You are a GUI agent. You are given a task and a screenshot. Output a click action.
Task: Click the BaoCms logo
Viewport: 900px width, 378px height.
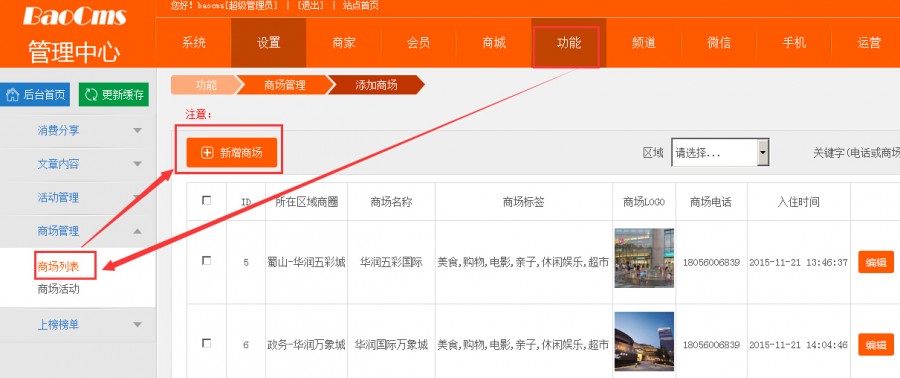point(75,16)
